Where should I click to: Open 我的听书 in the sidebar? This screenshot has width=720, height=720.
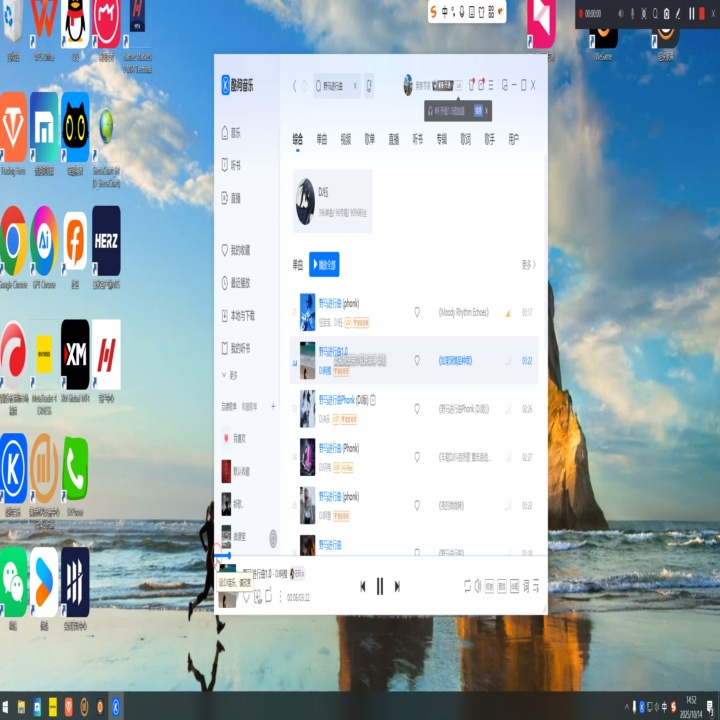pyautogui.click(x=236, y=348)
